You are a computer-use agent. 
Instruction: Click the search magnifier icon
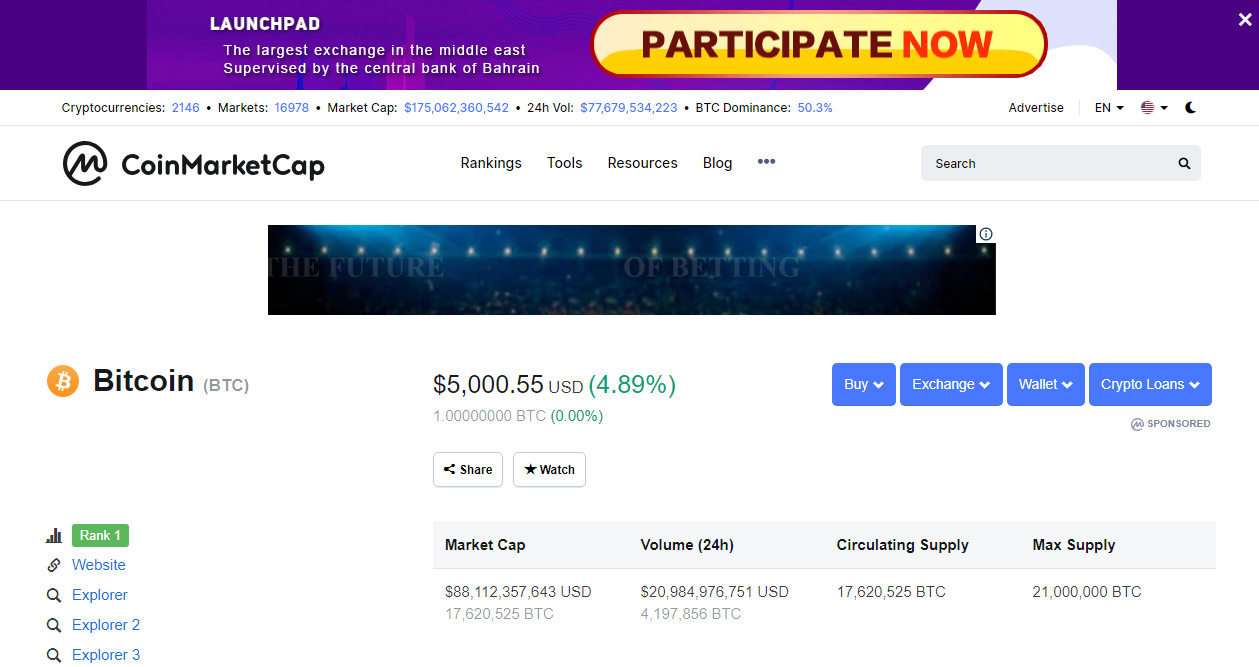pos(1184,163)
